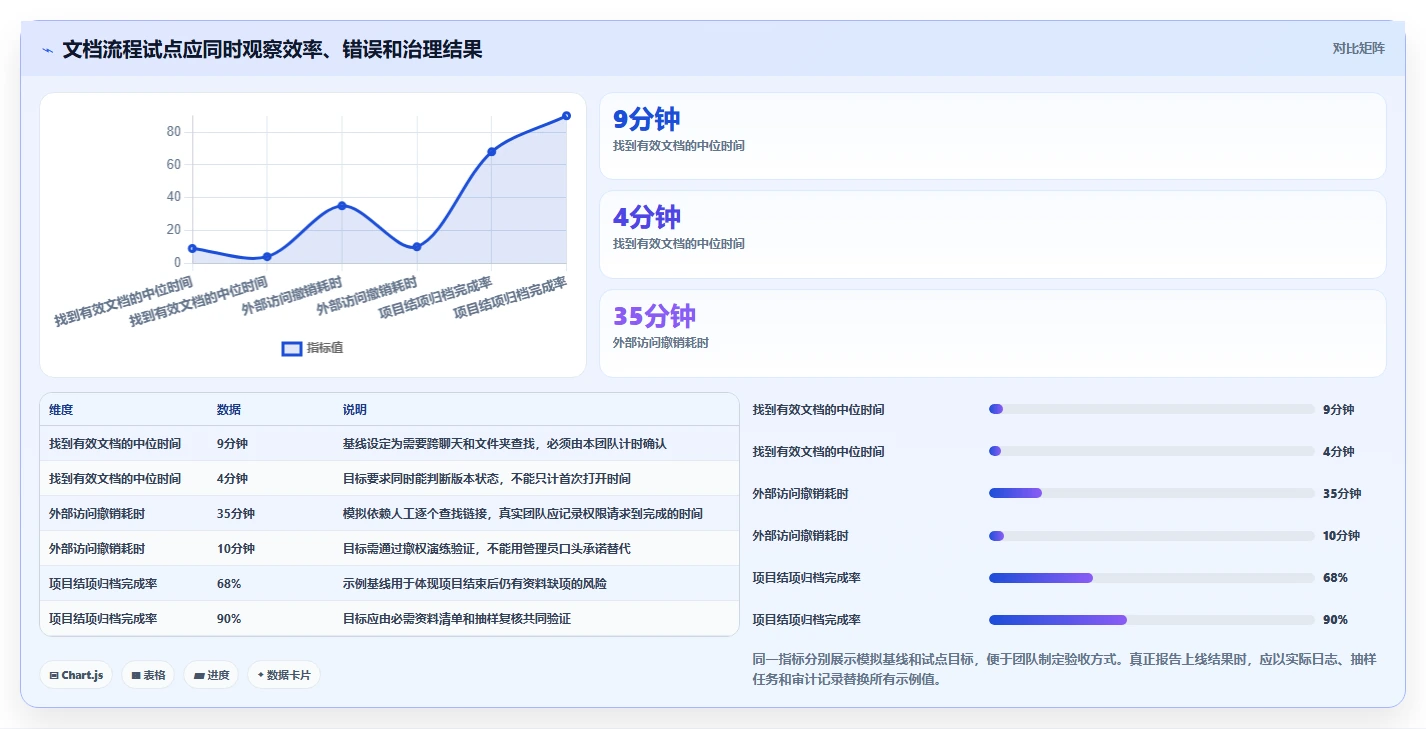This screenshot has width=1426, height=729.
Task: Click 项目结项归档完成率 in the table's 90% row
Action: tap(103, 619)
